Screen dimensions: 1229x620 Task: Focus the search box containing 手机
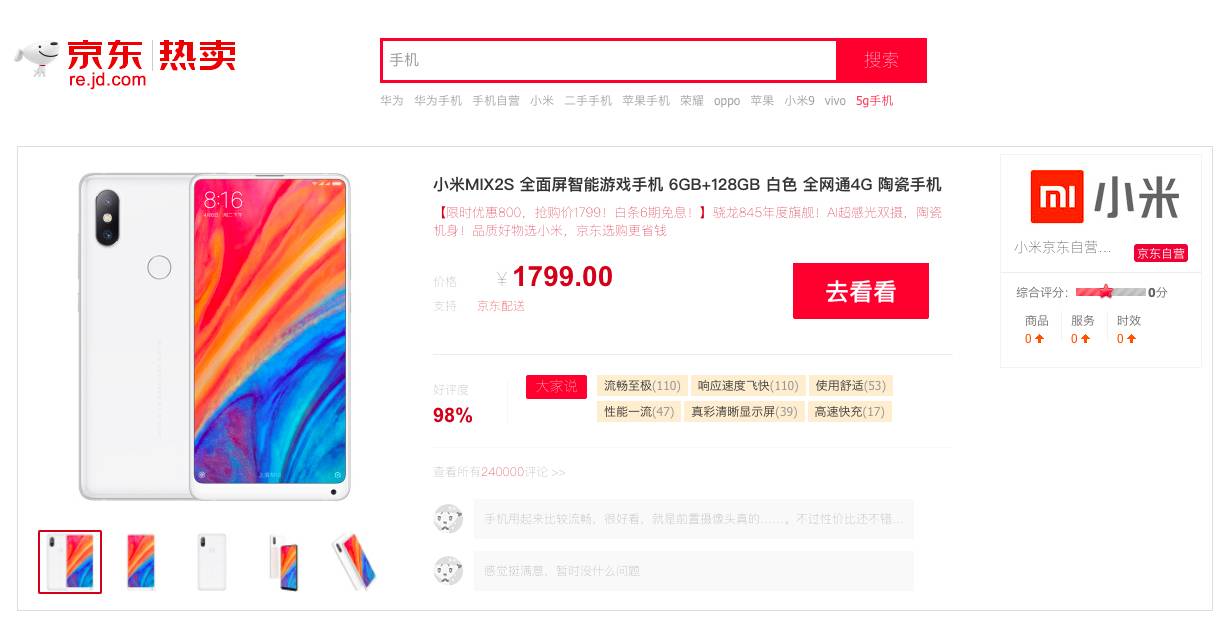point(609,60)
